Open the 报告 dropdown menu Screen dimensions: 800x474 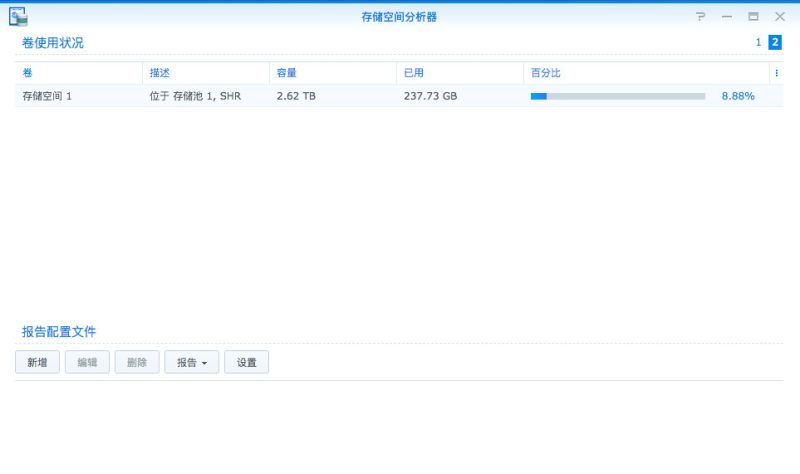click(x=192, y=362)
